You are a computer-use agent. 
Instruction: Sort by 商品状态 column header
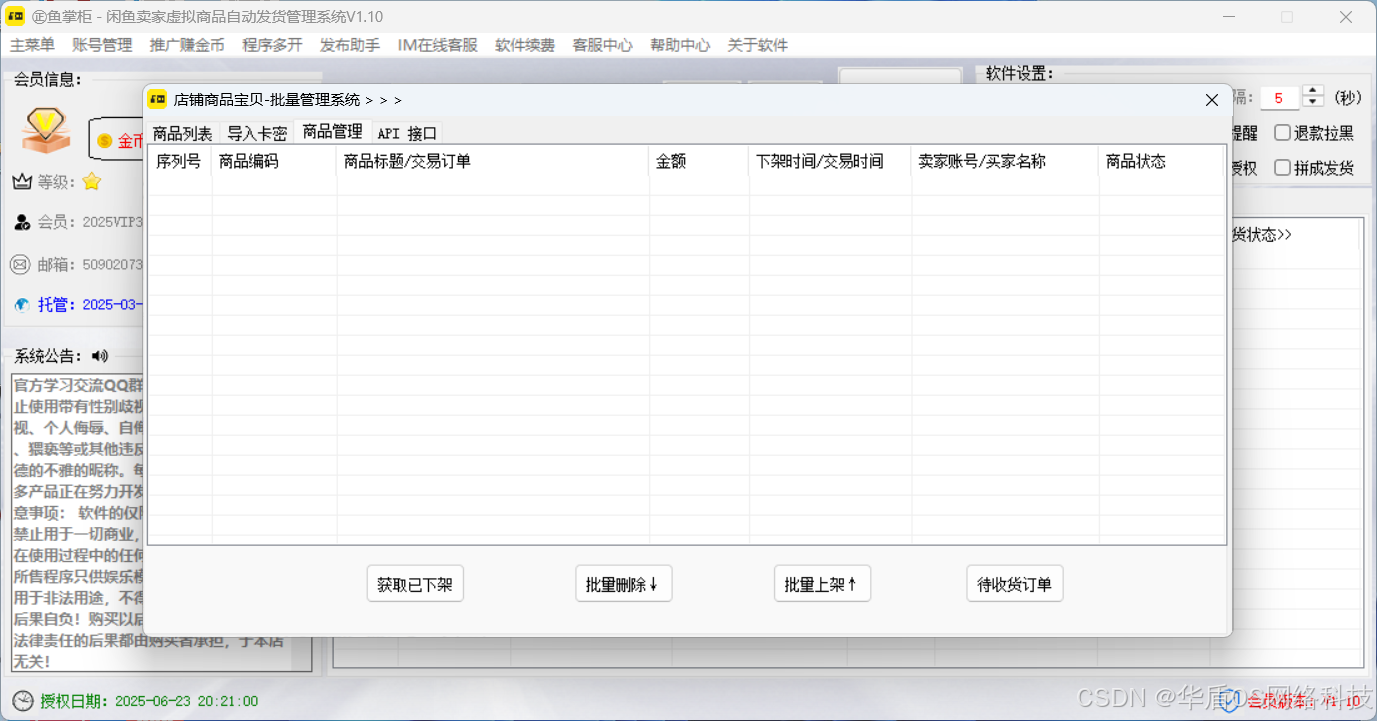click(x=1161, y=161)
